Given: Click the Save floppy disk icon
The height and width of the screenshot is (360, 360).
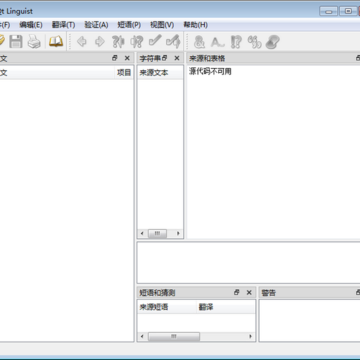Looking at the screenshot, I should [16, 41].
